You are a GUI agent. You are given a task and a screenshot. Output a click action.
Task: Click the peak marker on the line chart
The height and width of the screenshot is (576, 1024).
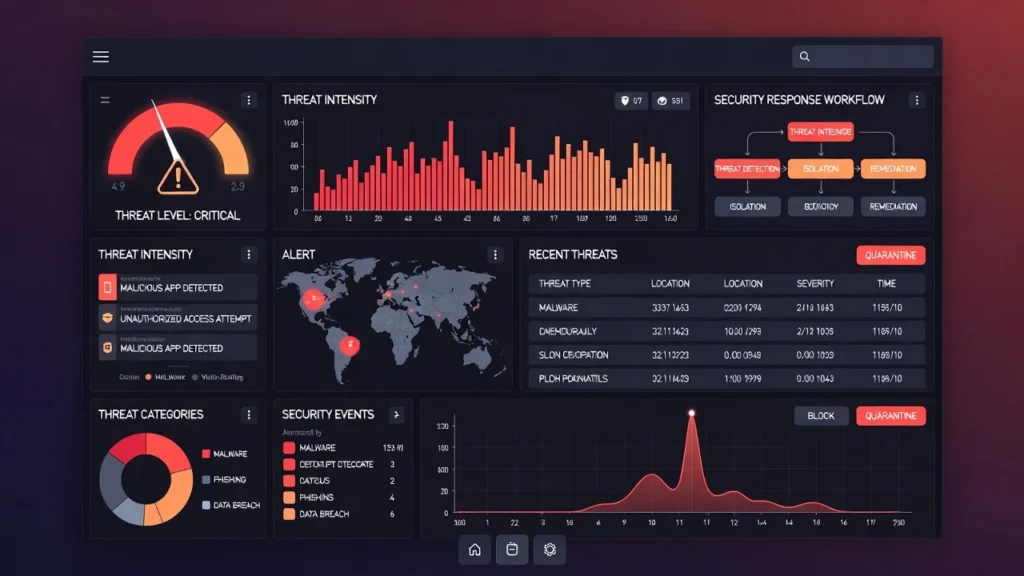click(690, 412)
